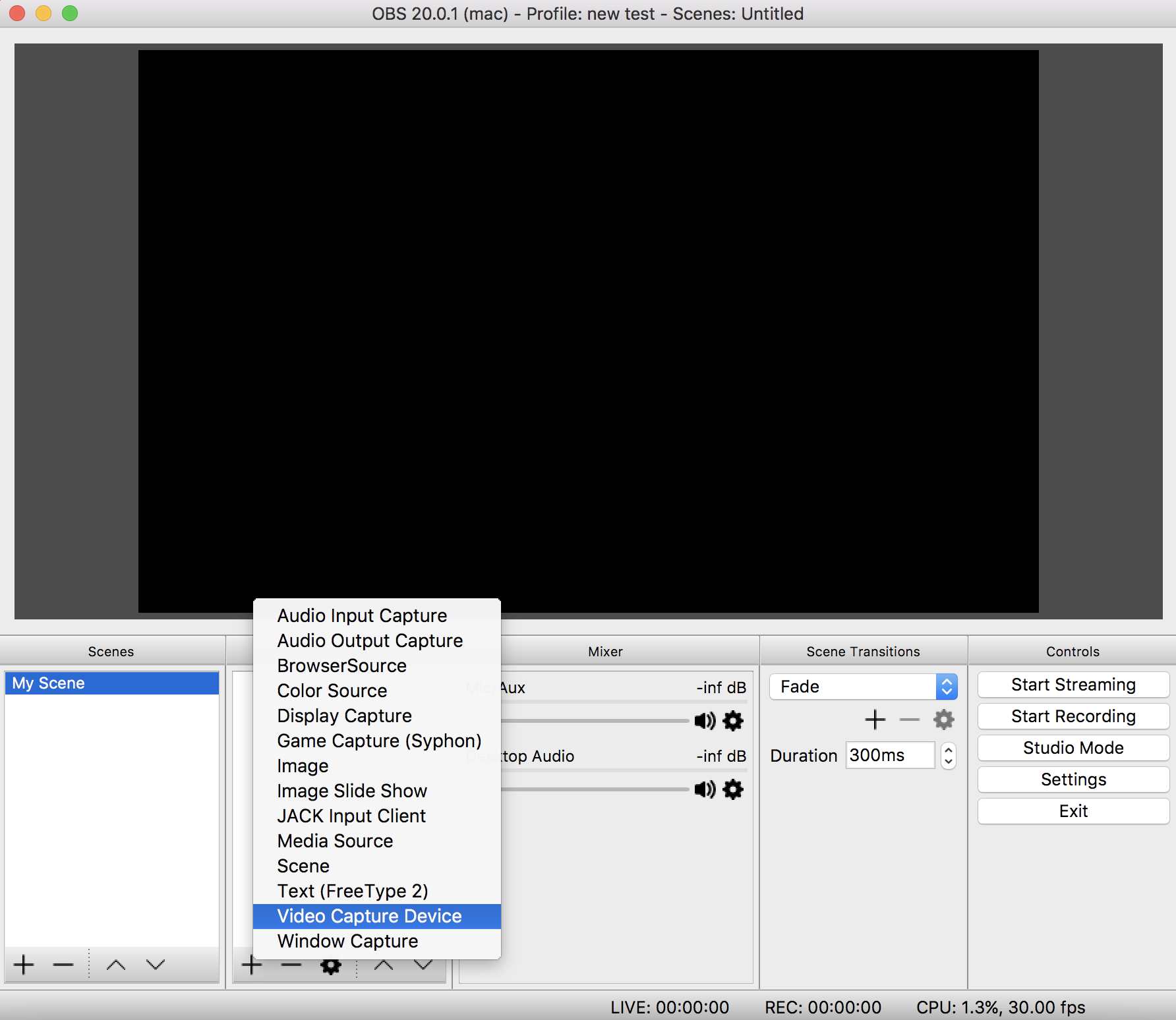1176x1020 pixels.
Task: Open Desktop Audio settings gear
Action: point(733,789)
